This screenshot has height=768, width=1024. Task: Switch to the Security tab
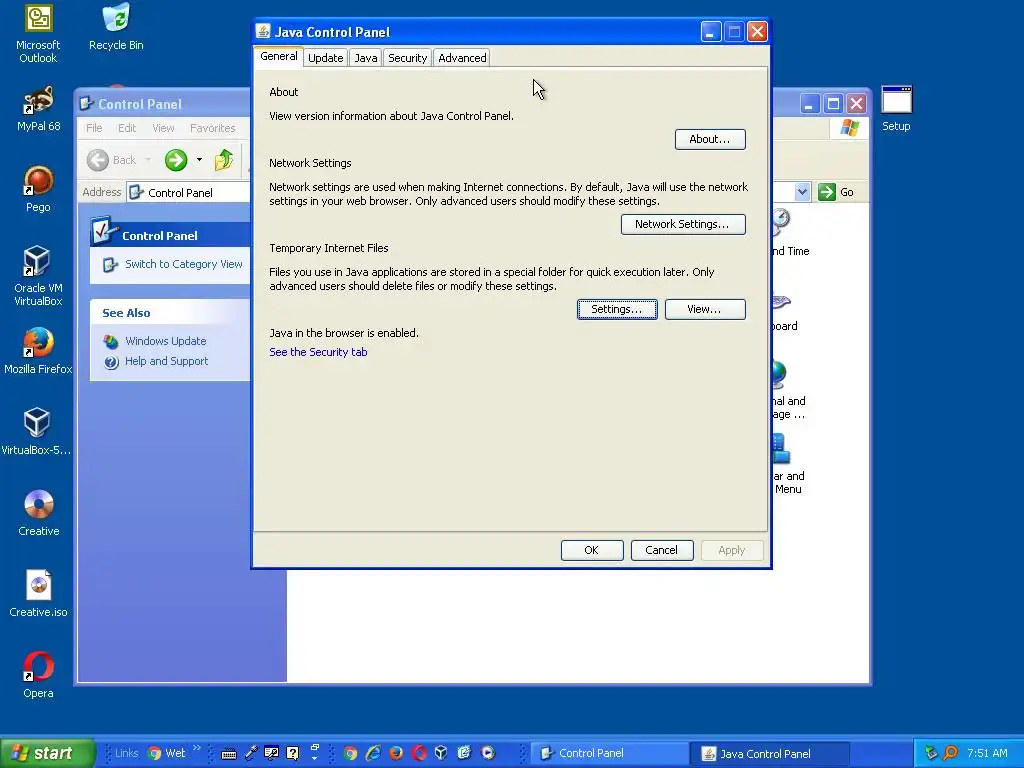408,58
